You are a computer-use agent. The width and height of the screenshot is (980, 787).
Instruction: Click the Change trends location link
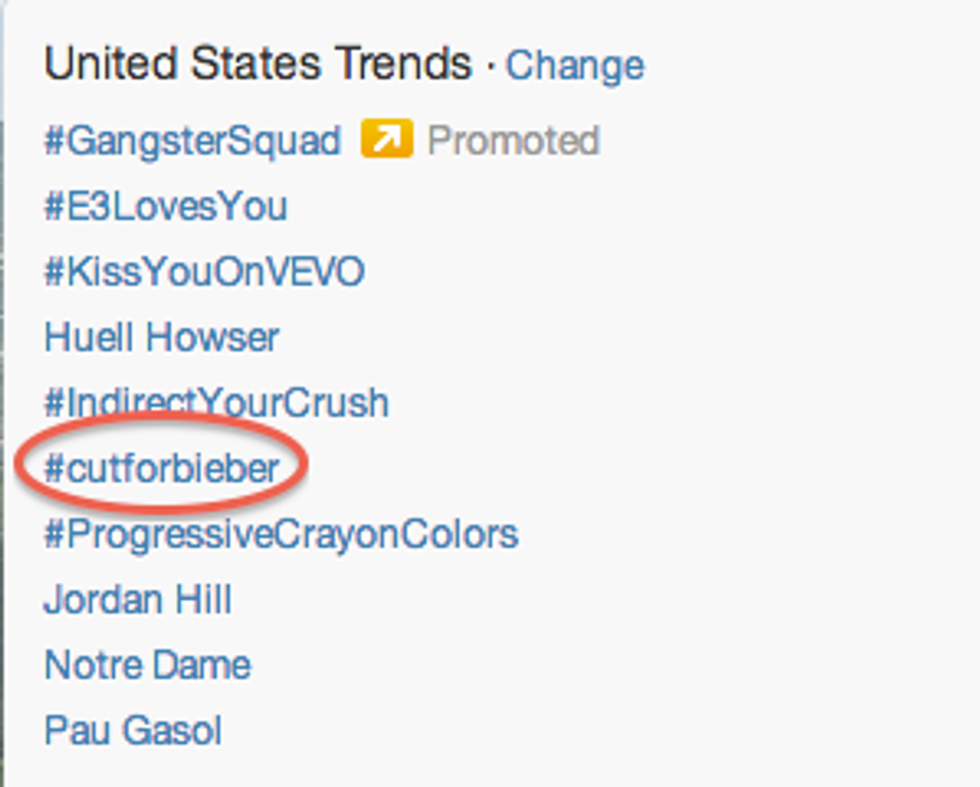coord(575,66)
